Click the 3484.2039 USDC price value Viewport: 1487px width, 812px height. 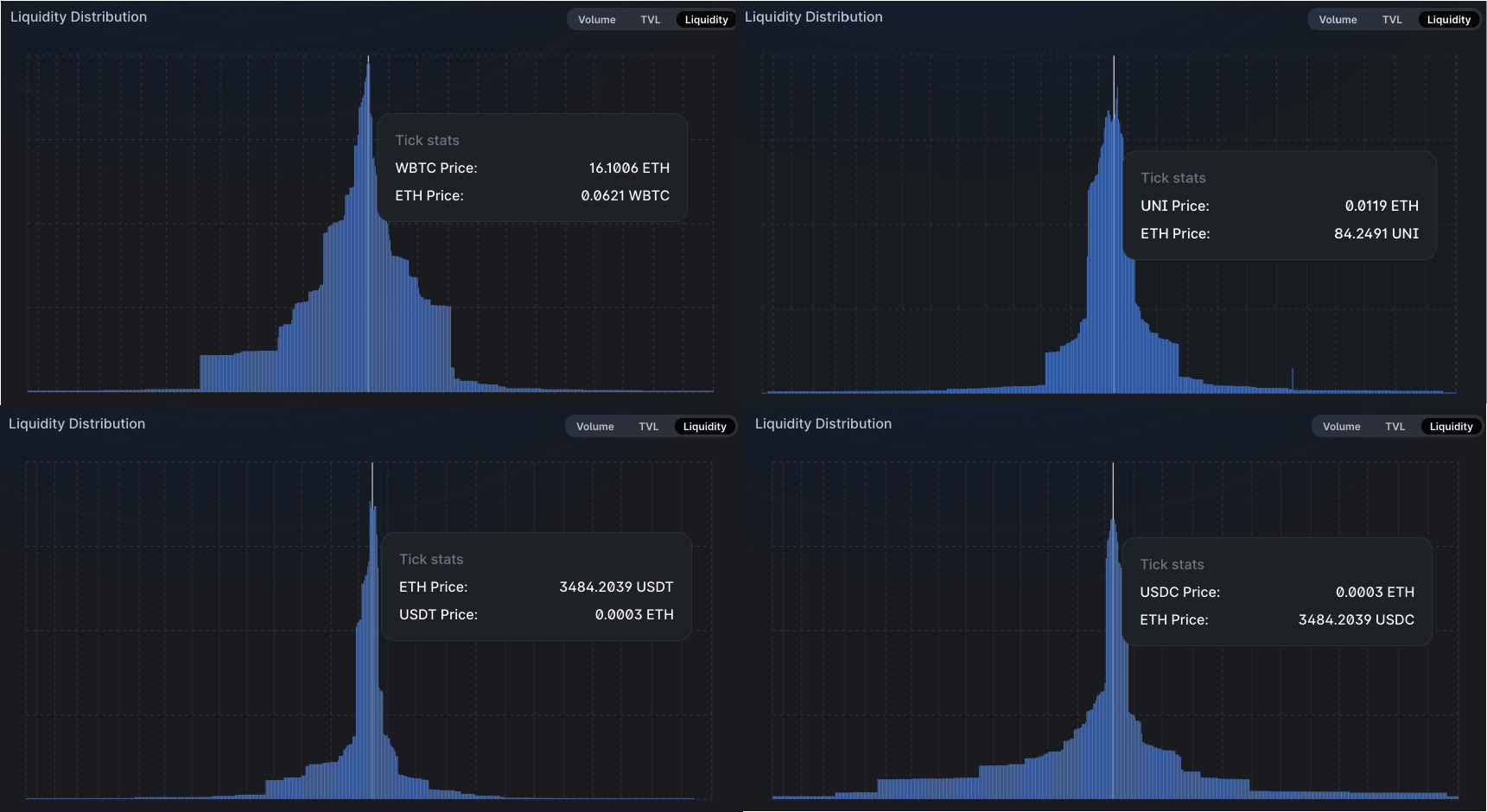[x=1357, y=619]
